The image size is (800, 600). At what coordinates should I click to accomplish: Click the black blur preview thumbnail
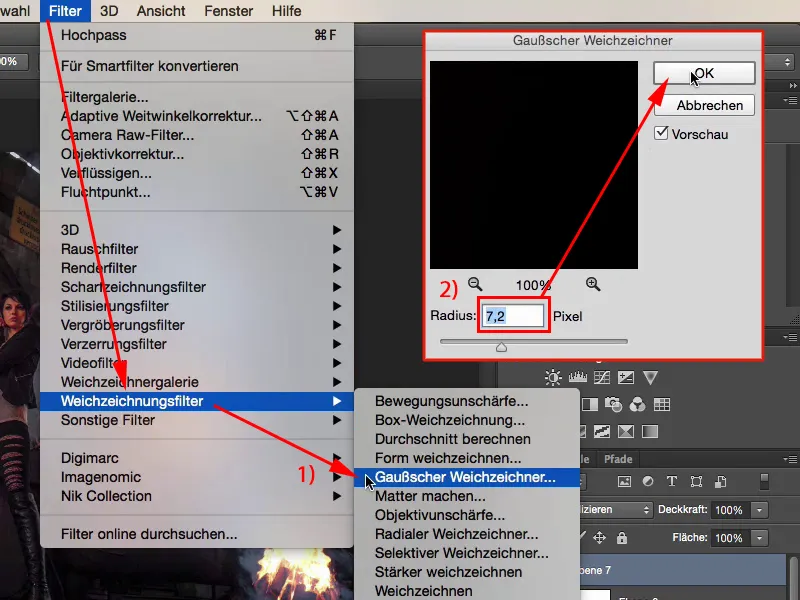point(534,165)
